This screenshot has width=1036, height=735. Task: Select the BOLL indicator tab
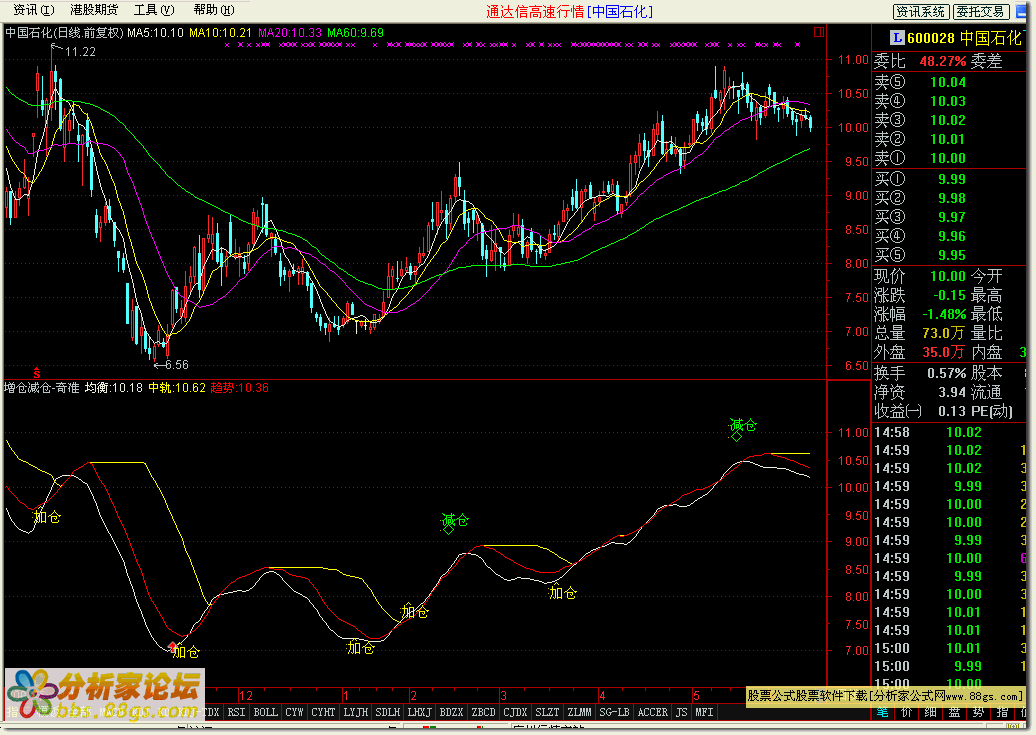[x=266, y=712]
